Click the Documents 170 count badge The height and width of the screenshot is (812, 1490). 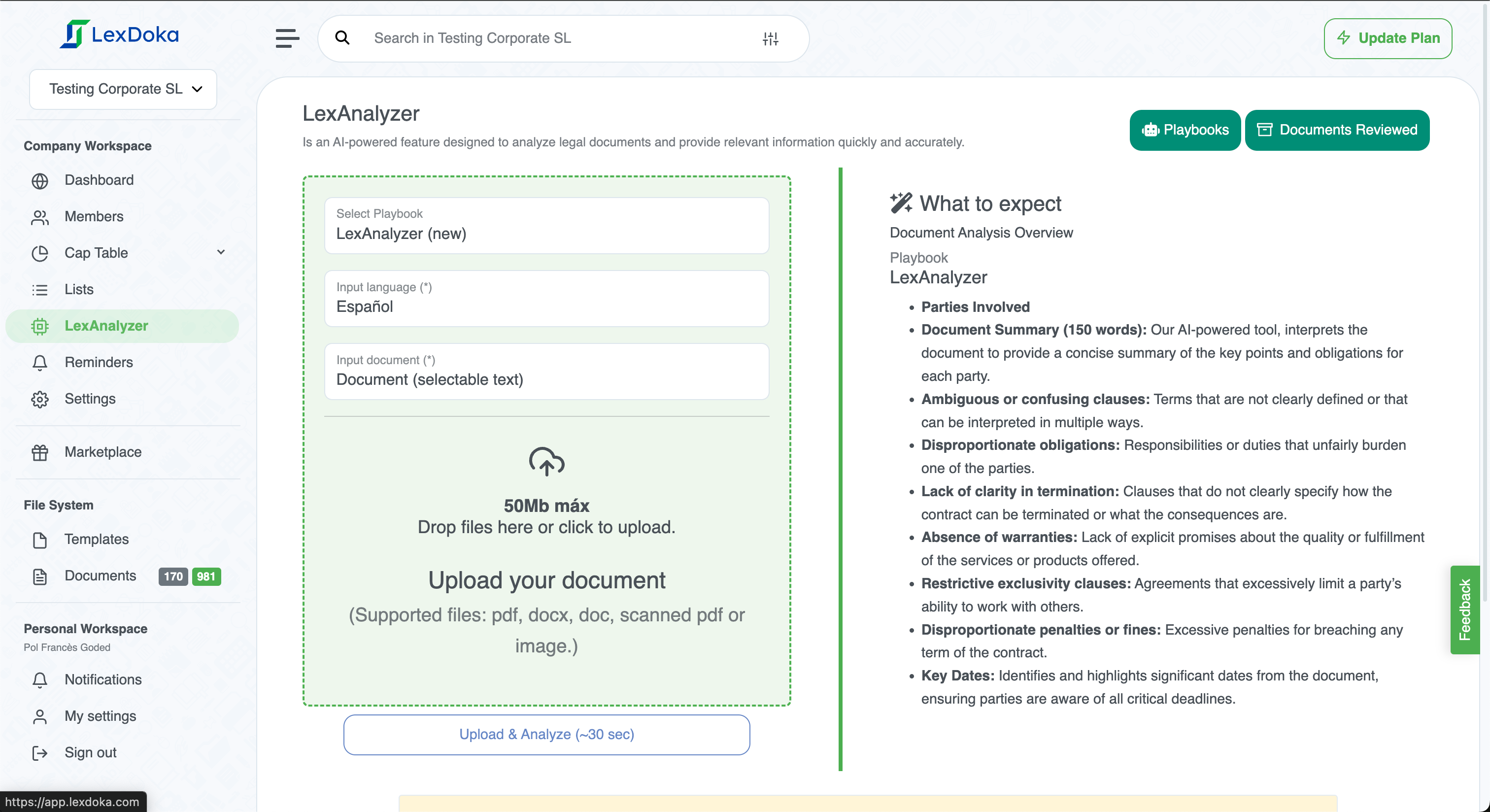173,576
